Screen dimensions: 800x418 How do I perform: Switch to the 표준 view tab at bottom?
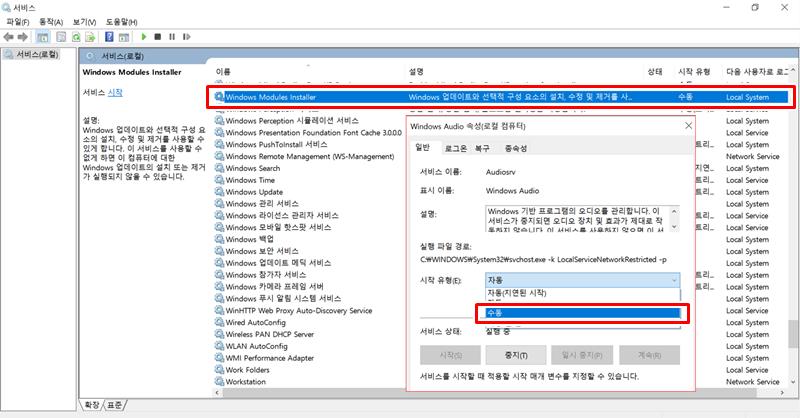(115, 405)
